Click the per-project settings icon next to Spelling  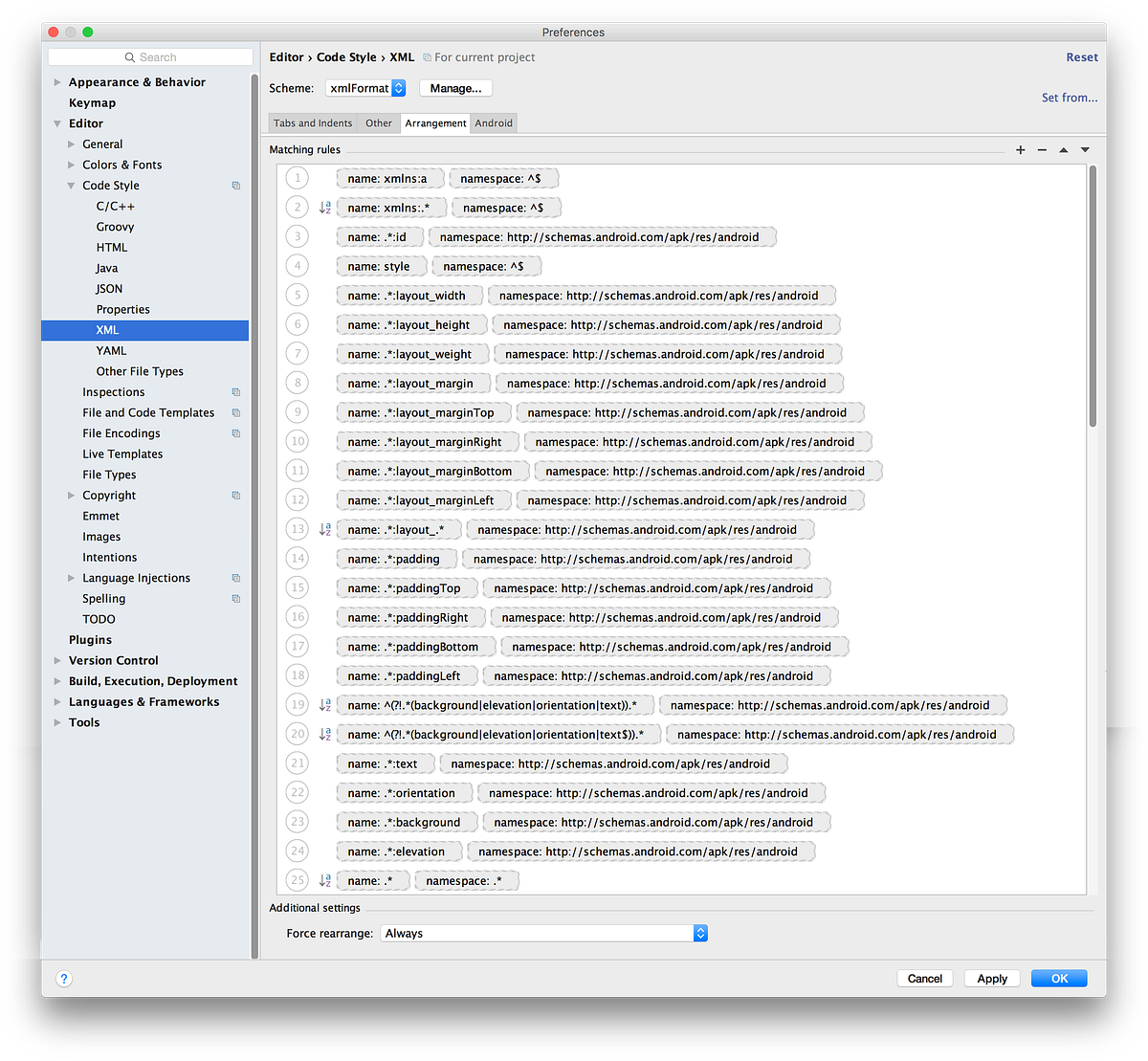click(235, 598)
